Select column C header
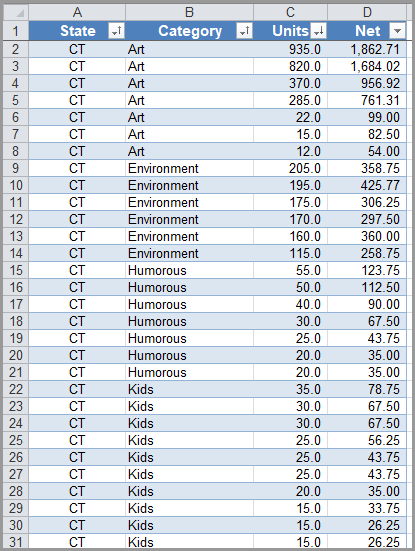The width and height of the screenshot is (415, 551). [290, 13]
